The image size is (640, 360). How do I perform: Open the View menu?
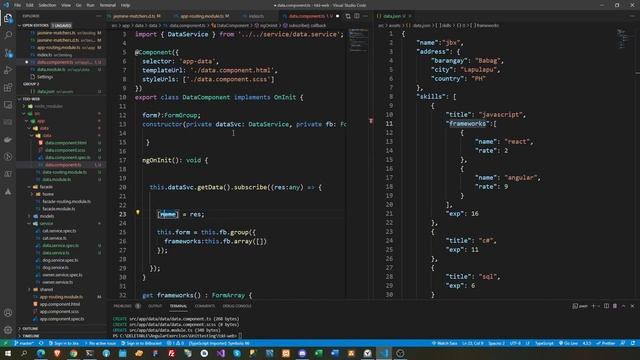66,5
